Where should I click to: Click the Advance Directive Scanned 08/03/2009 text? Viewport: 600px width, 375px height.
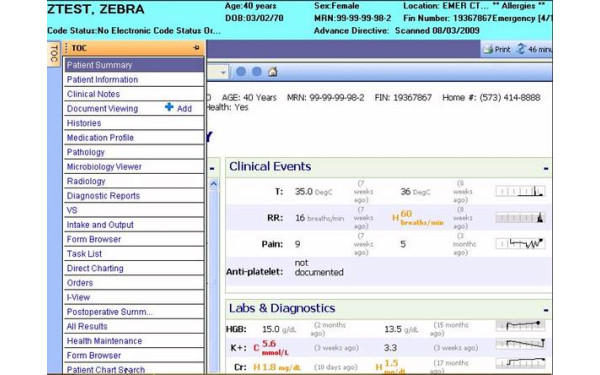[396, 31]
